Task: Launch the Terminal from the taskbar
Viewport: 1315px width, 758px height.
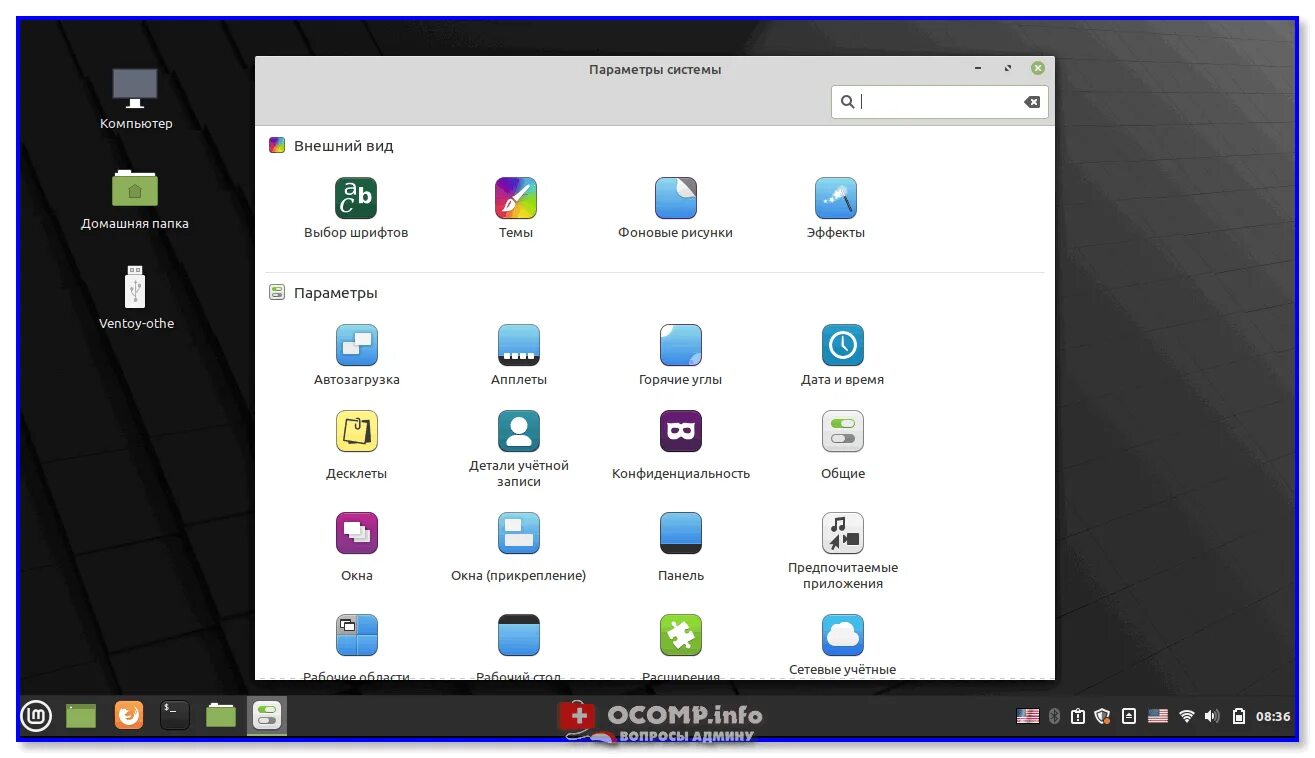Action: tap(174, 715)
